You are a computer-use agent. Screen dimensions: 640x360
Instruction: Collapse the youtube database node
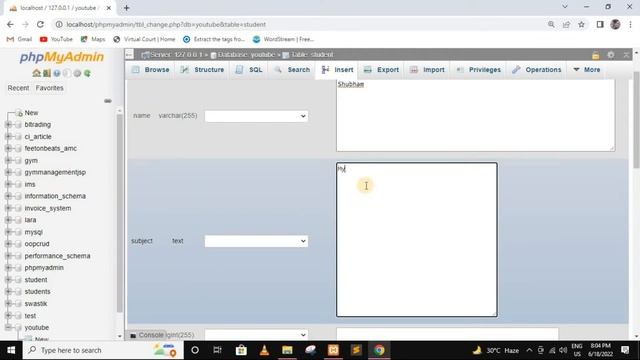click(8, 327)
